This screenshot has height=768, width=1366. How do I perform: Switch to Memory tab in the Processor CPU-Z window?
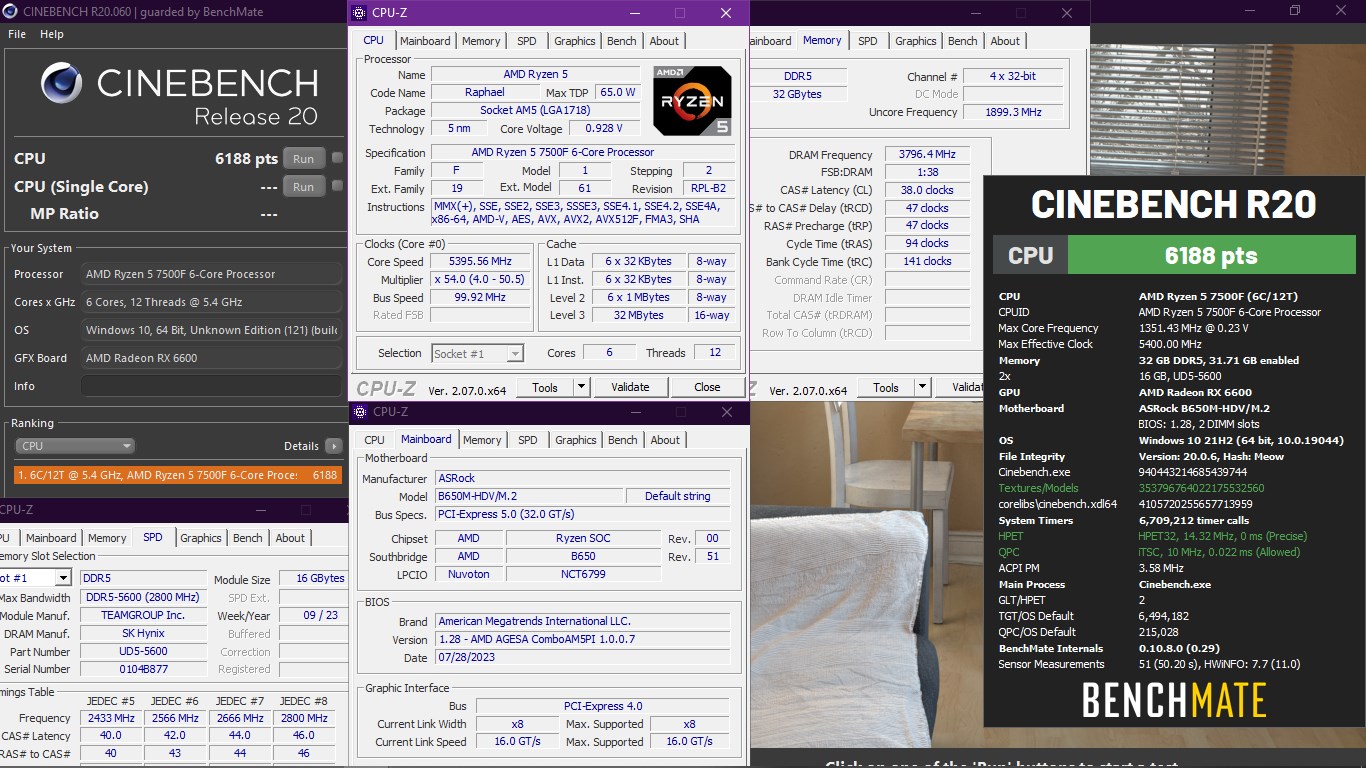point(481,41)
